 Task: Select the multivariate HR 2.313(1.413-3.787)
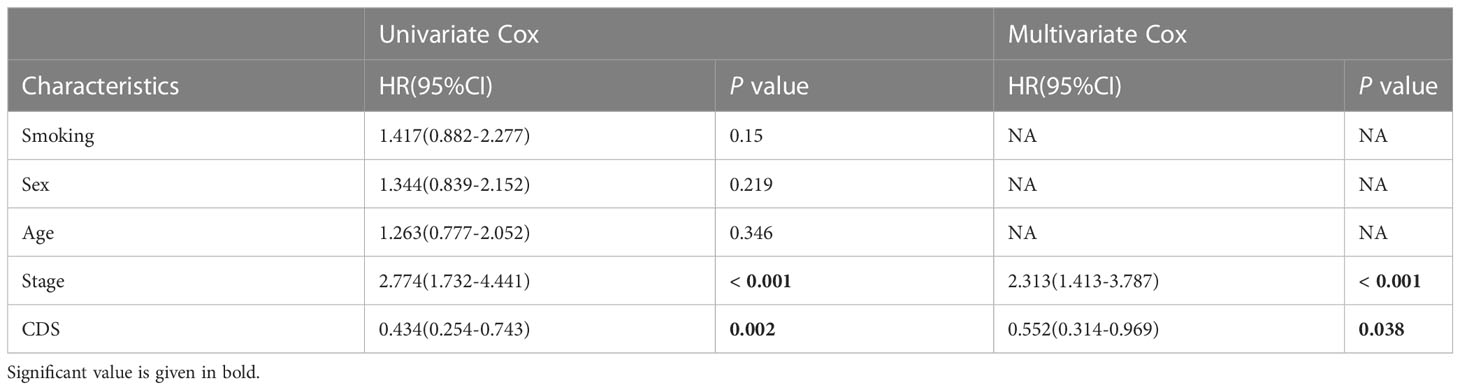1083,281
